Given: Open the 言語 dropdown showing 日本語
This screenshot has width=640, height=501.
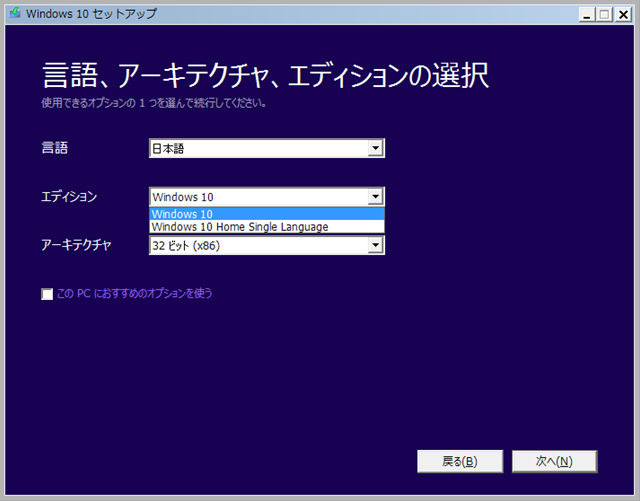Looking at the screenshot, I should pos(267,148).
